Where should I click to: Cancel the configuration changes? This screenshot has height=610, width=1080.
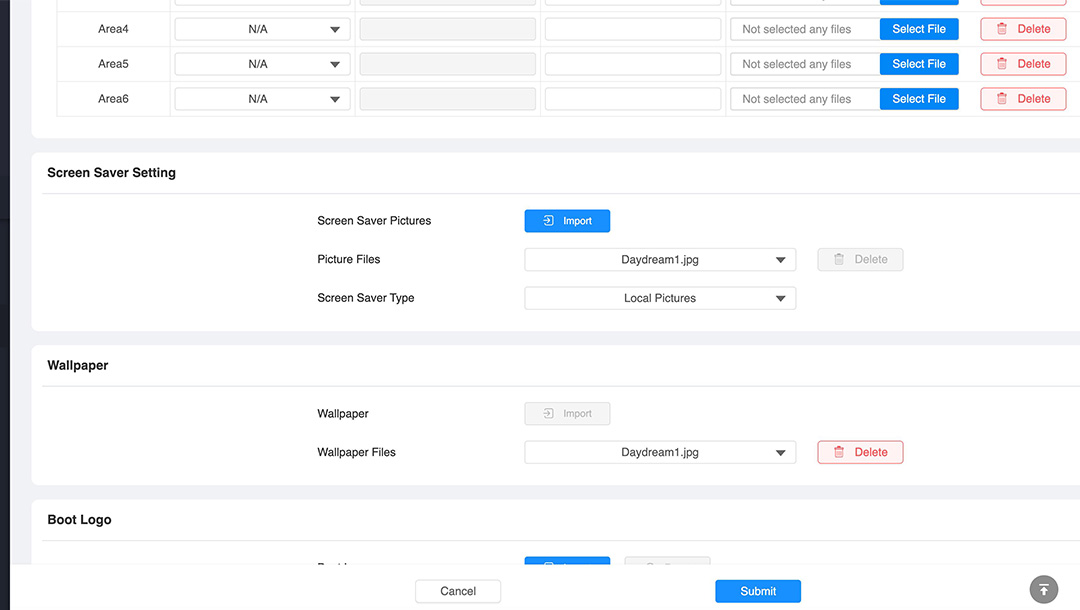[x=458, y=591]
